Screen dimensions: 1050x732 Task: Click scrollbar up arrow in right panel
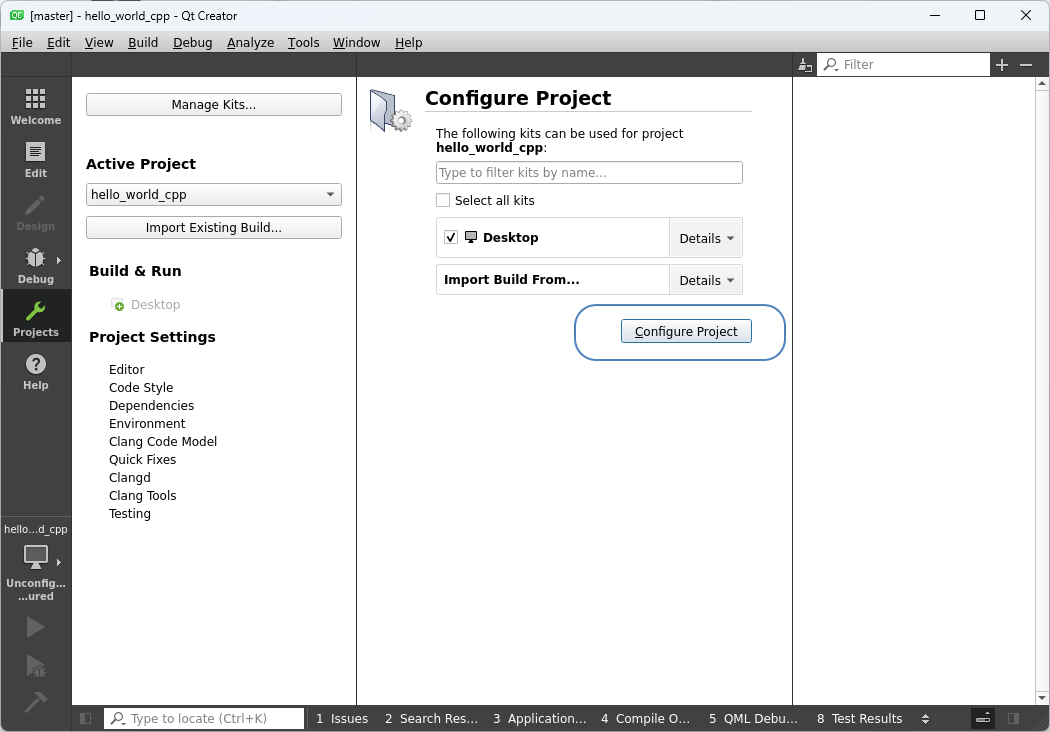click(x=1041, y=84)
